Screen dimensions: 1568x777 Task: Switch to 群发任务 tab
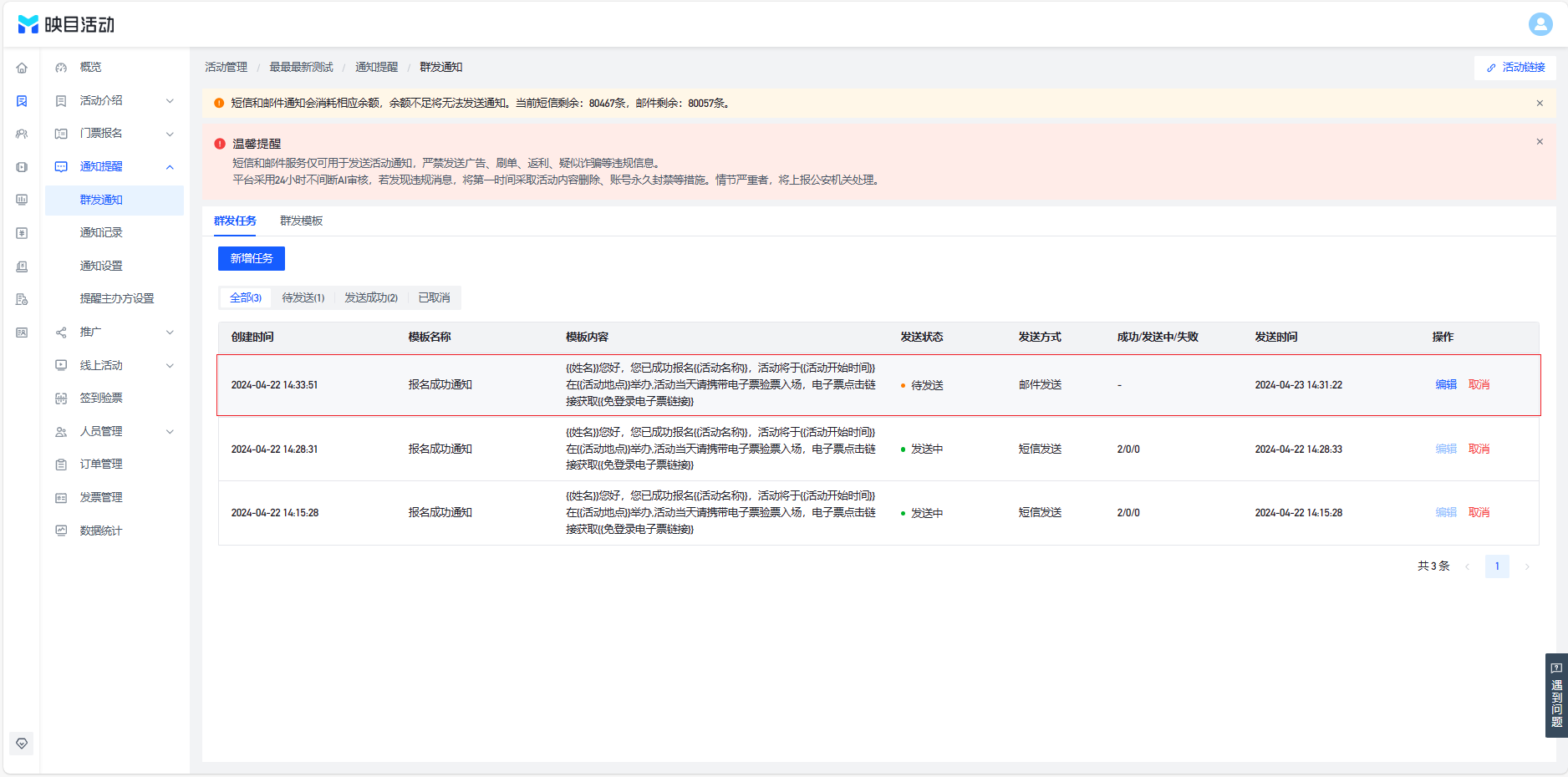pyautogui.click(x=235, y=221)
